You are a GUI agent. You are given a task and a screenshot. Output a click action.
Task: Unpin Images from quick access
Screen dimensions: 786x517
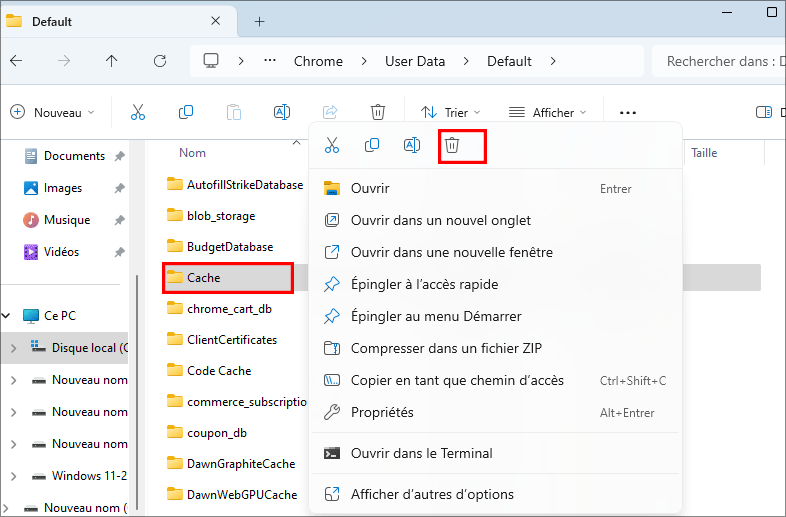[x=119, y=189]
